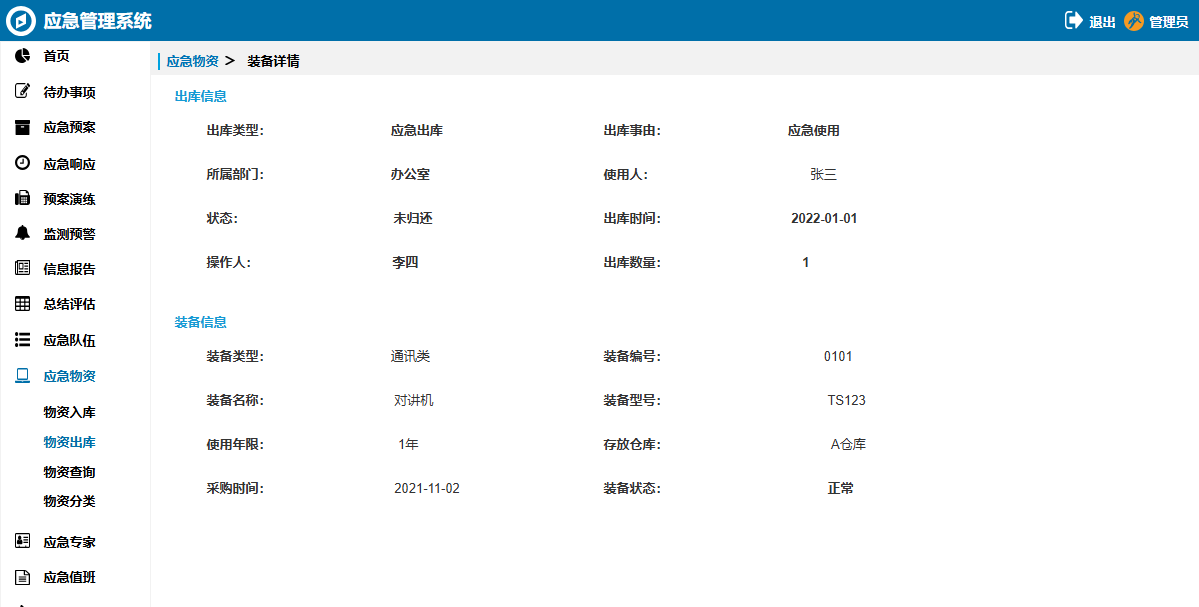Click the 管理员 user avatar icon

[1134, 21]
